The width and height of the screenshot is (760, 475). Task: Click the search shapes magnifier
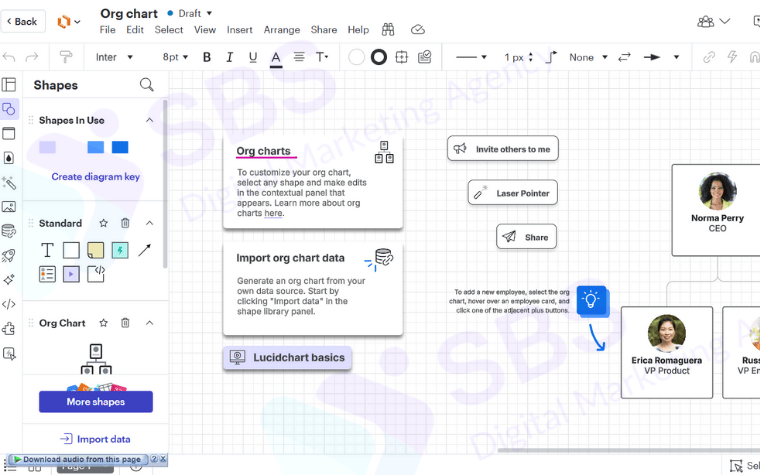coord(146,85)
